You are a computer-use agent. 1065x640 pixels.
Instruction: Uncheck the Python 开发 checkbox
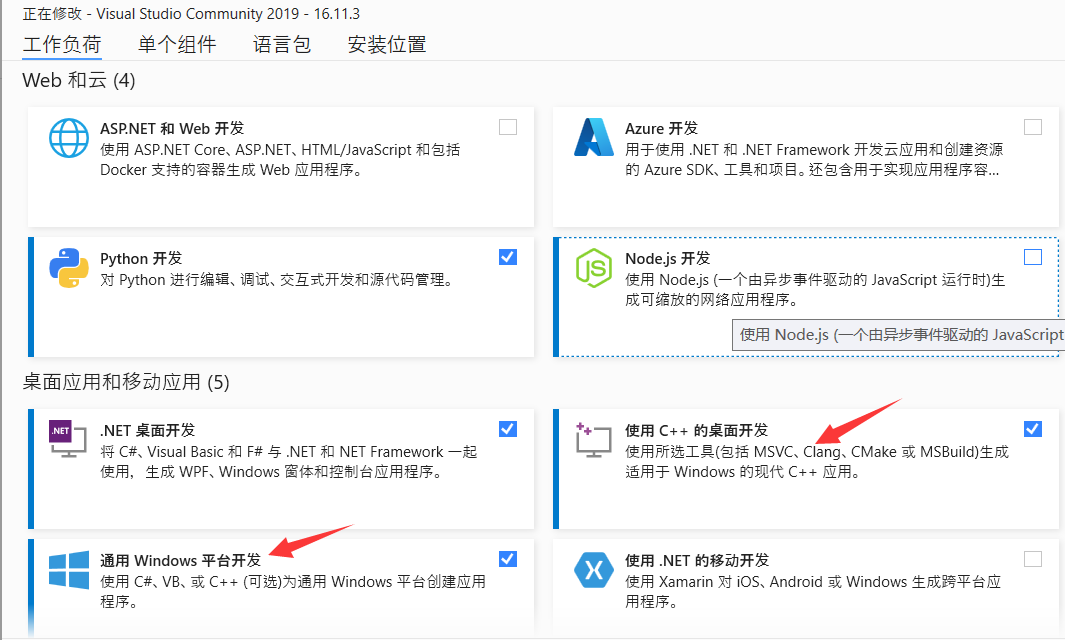tap(508, 257)
